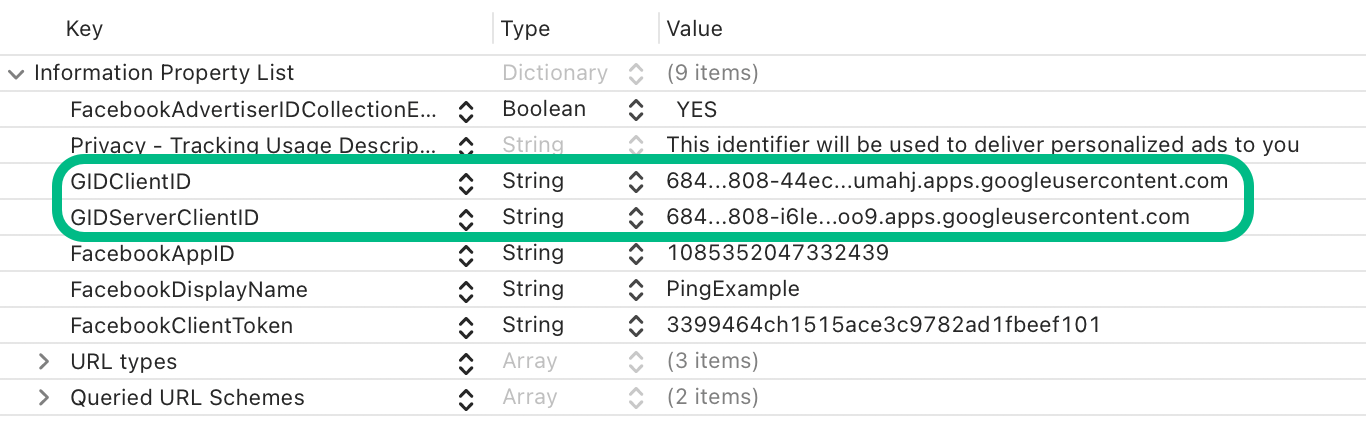Open type popup for FacebookAdvertiserIDCollection Boolean

[635, 110]
